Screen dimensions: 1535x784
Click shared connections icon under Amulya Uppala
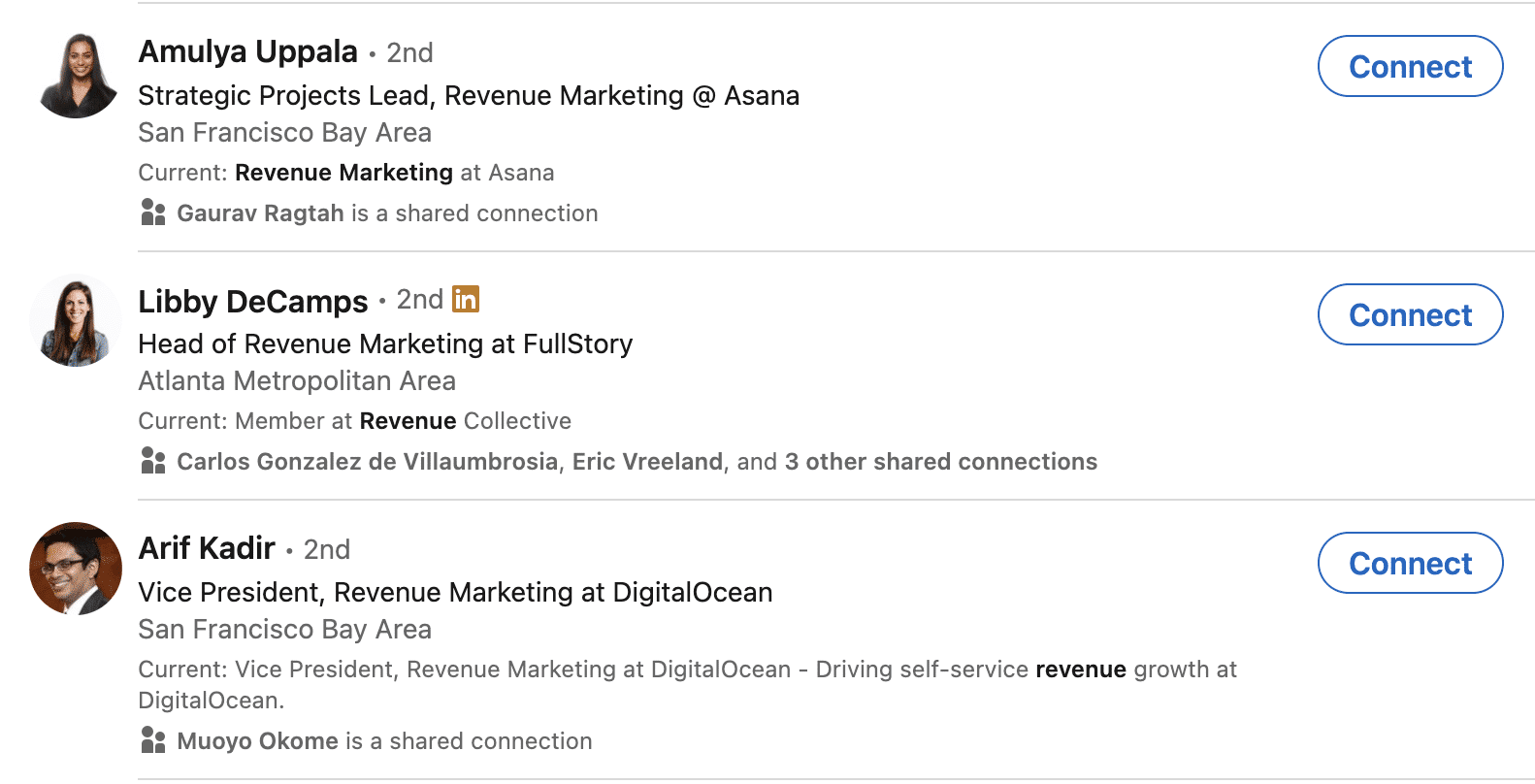[x=153, y=212]
